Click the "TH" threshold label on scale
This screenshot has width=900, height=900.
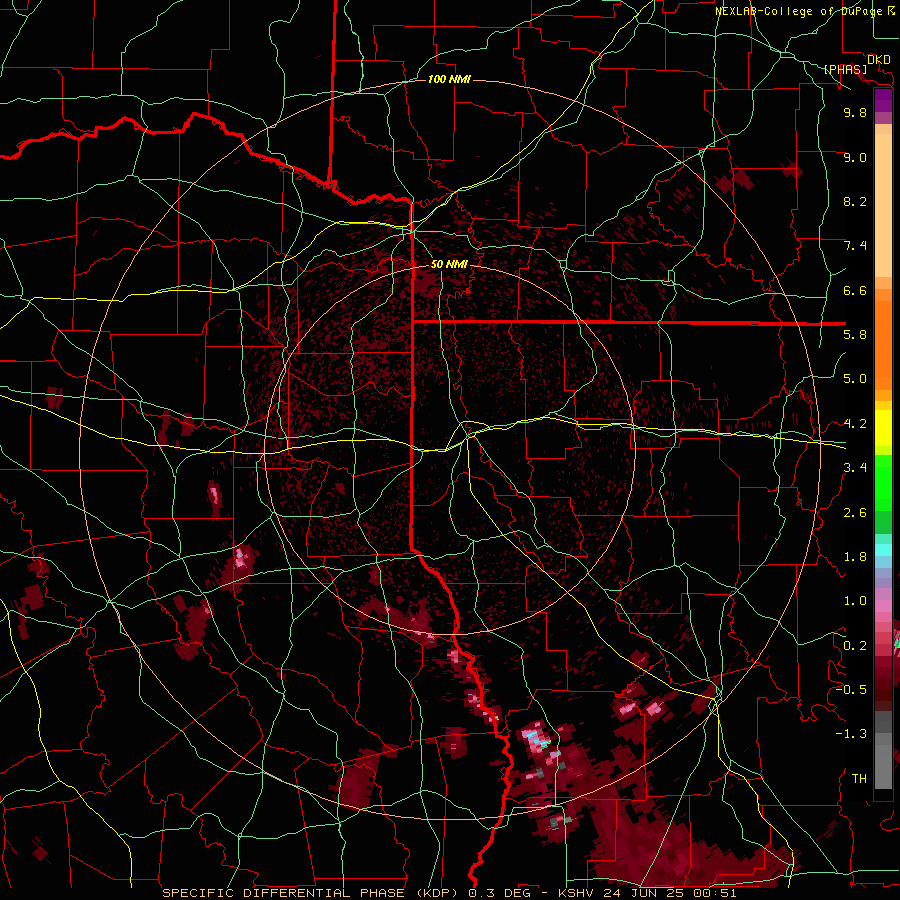[x=859, y=779]
